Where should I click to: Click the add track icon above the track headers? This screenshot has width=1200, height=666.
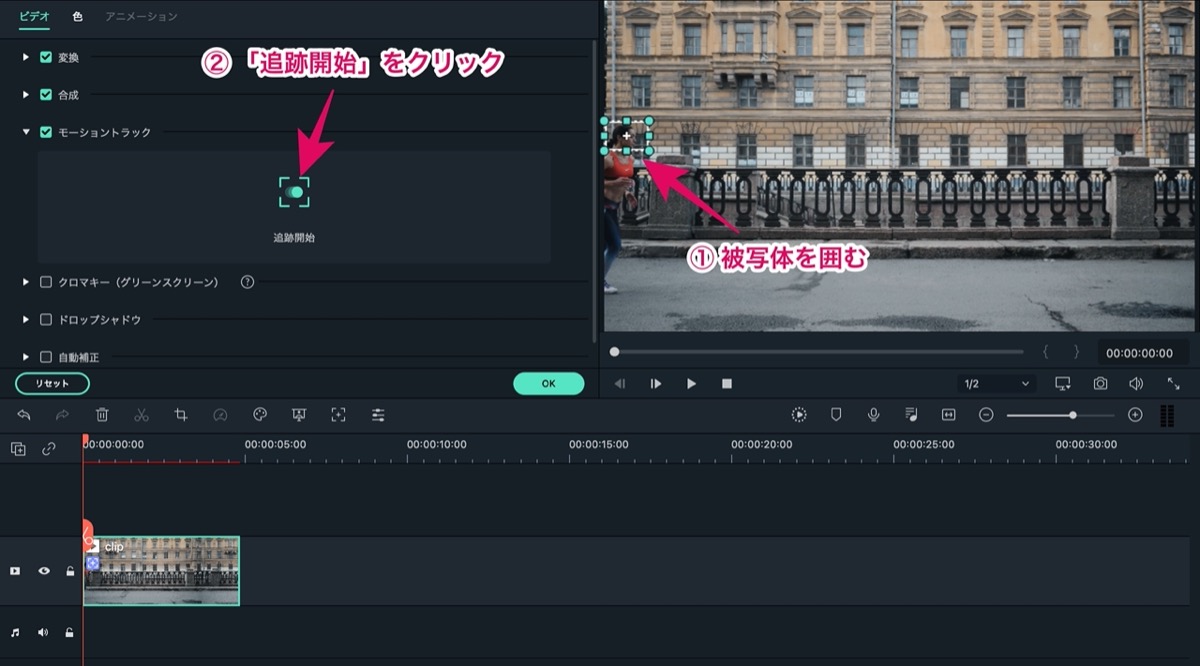coord(18,449)
